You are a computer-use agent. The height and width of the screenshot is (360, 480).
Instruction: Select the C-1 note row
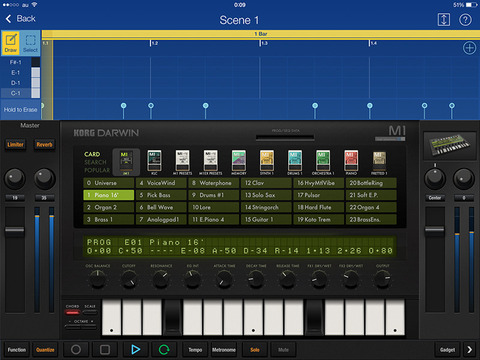tap(20, 93)
